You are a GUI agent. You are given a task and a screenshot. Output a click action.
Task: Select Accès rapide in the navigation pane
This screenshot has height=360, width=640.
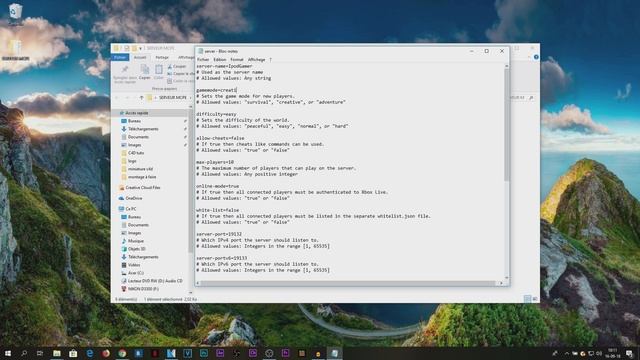tap(137, 113)
